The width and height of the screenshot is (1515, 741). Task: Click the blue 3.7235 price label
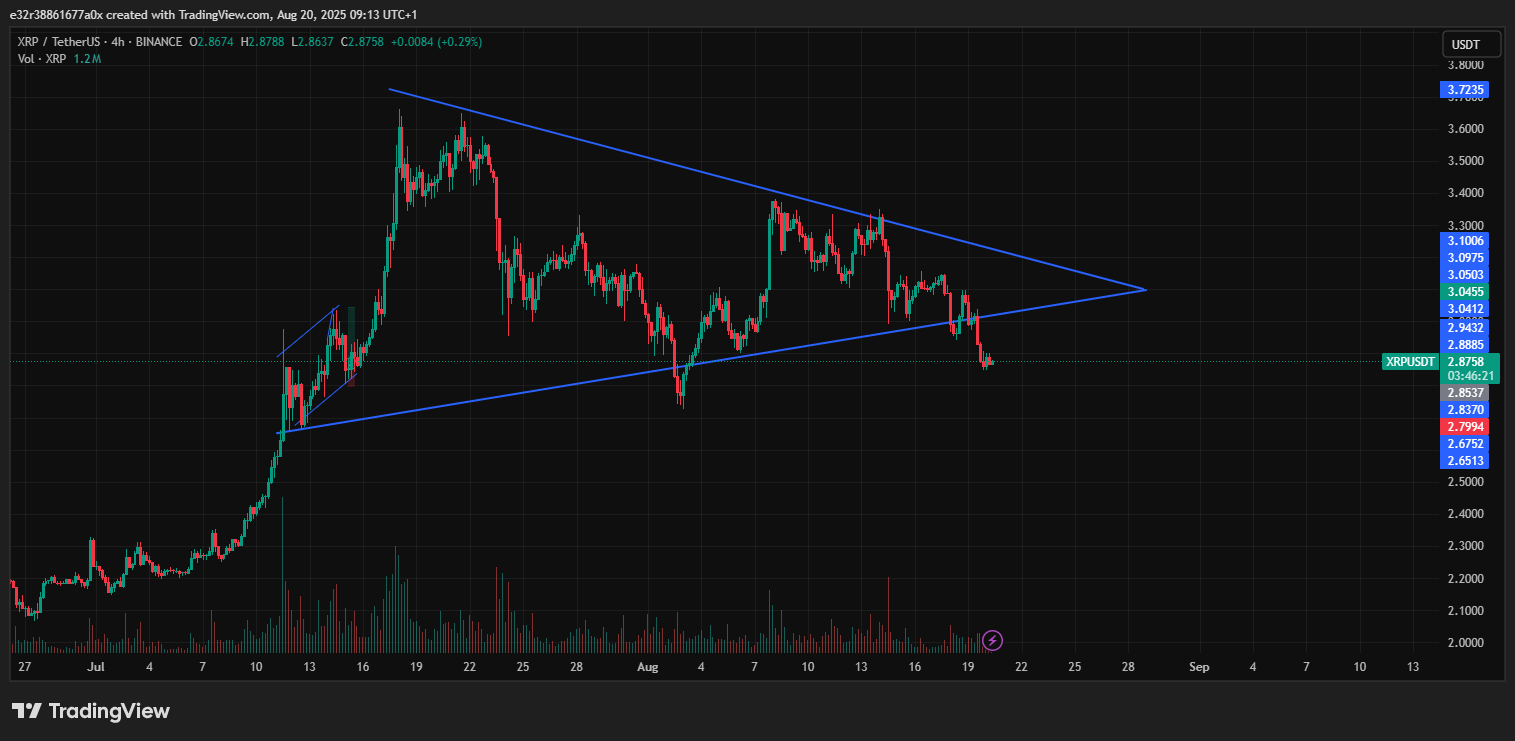pos(1464,90)
